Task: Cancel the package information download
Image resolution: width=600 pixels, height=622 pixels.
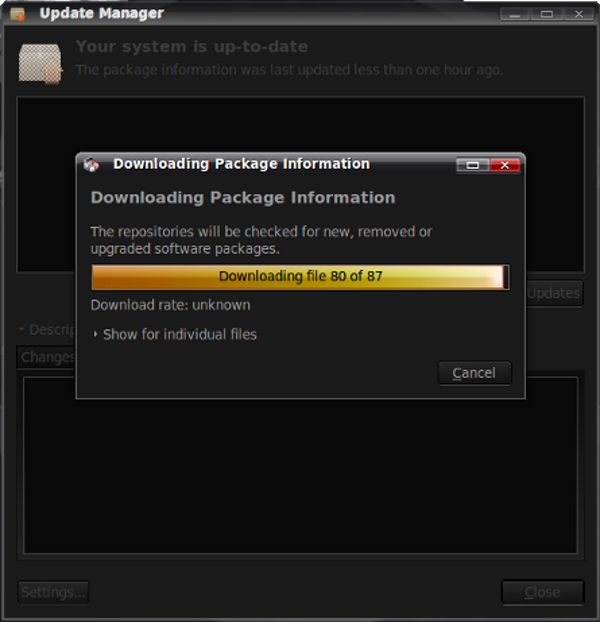Action: pyautogui.click(x=474, y=373)
